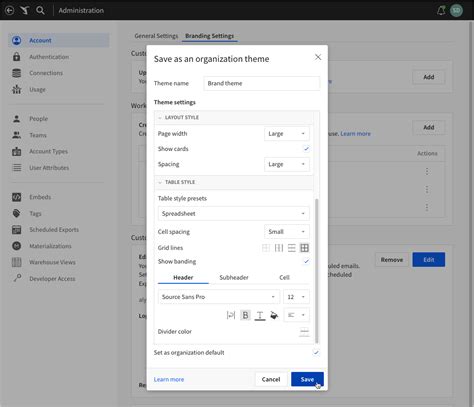Close the Save as organization theme dialog
474x407 pixels.
pyautogui.click(x=318, y=57)
